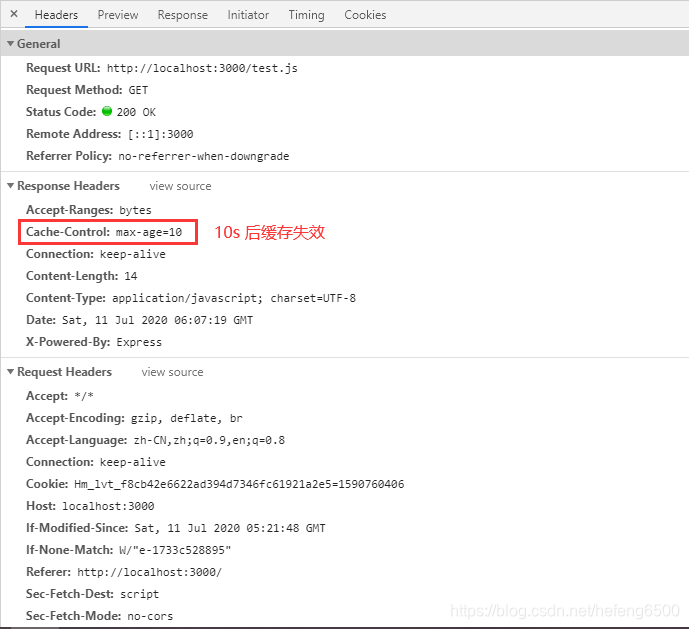Select the Accept-Encoding gzip value

187,418
